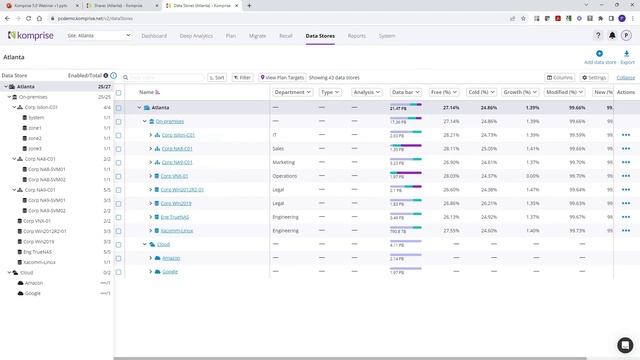
Task: Open the notifications bell icon
Action: click(612, 36)
